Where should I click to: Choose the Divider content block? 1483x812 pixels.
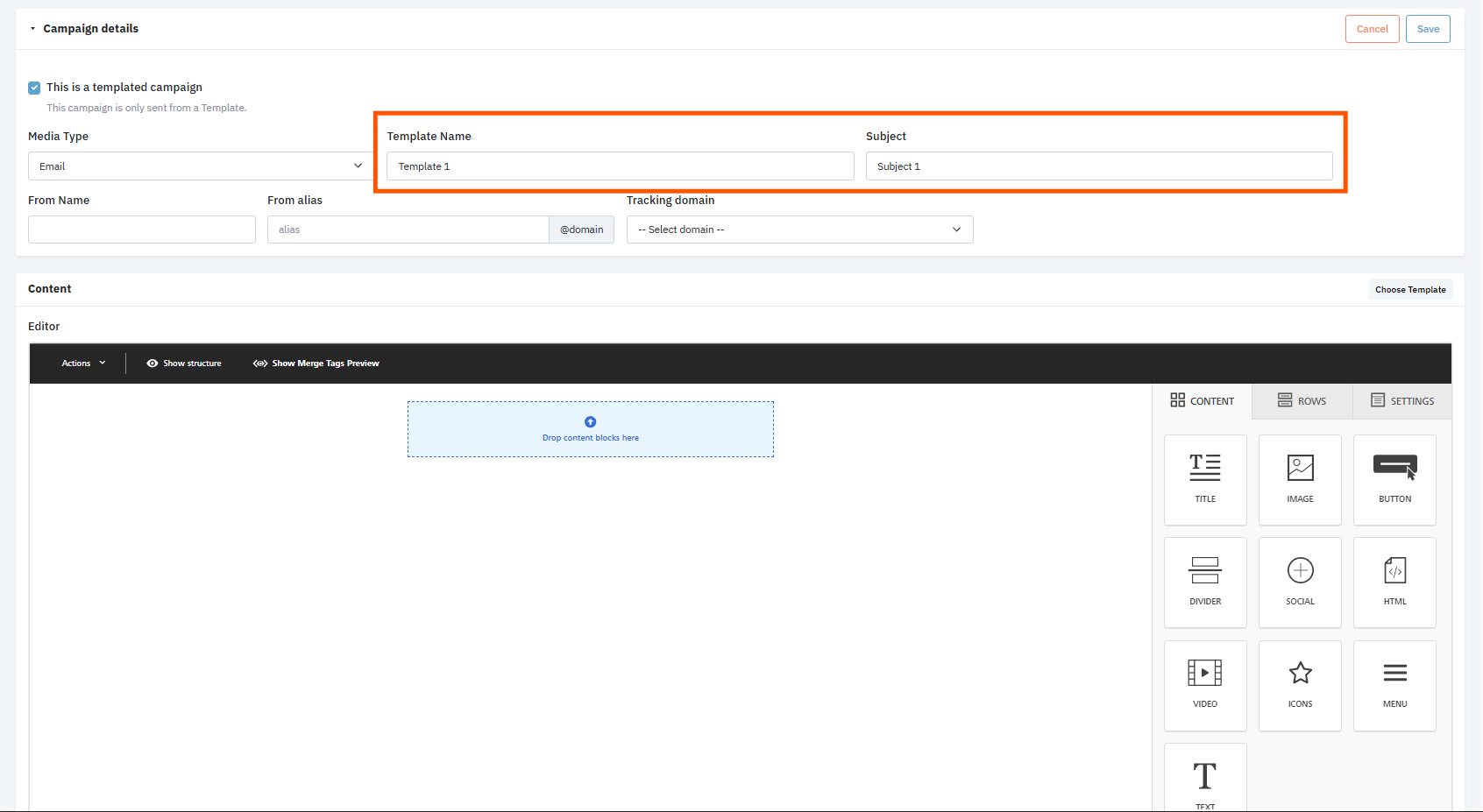tap(1204, 582)
